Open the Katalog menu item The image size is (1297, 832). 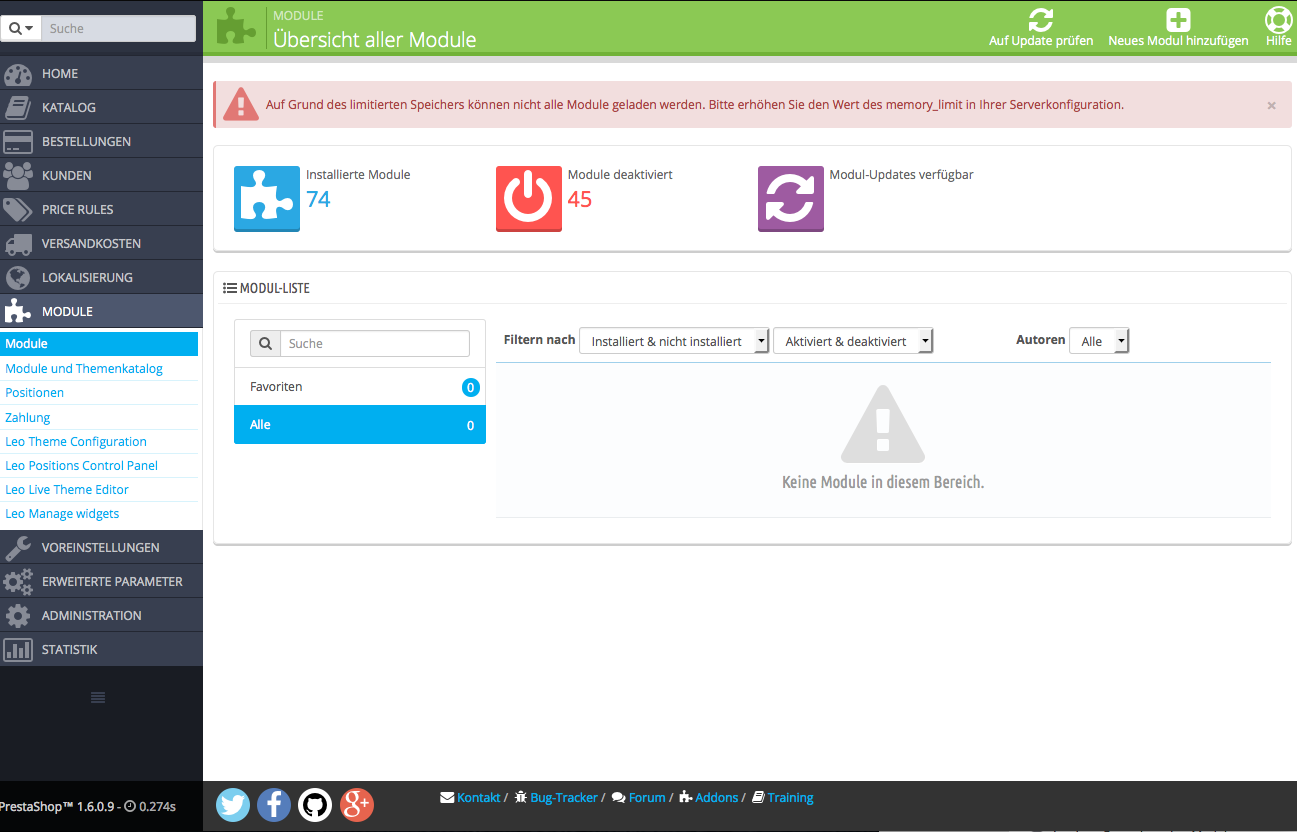point(101,108)
